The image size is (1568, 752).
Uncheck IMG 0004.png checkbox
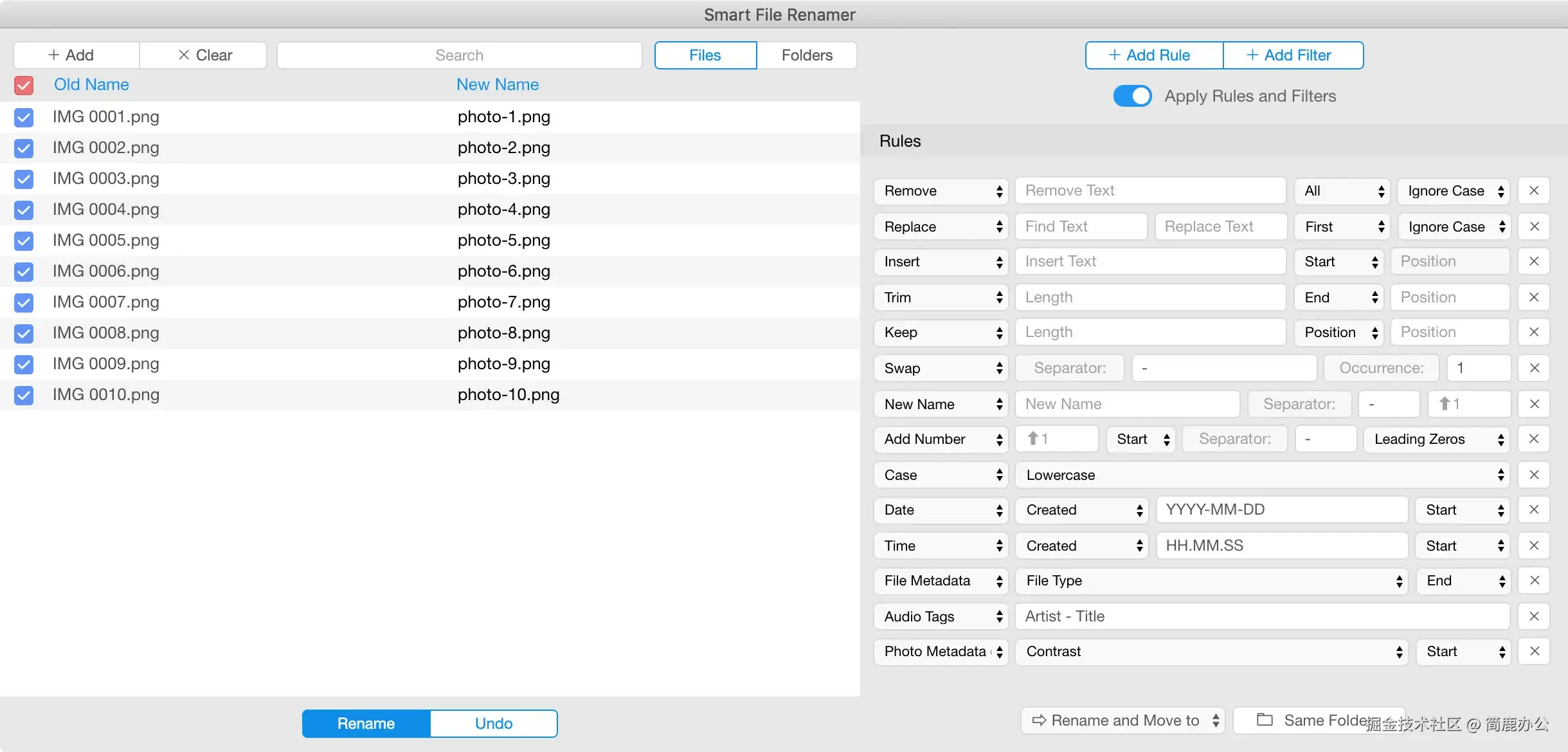tap(24, 210)
